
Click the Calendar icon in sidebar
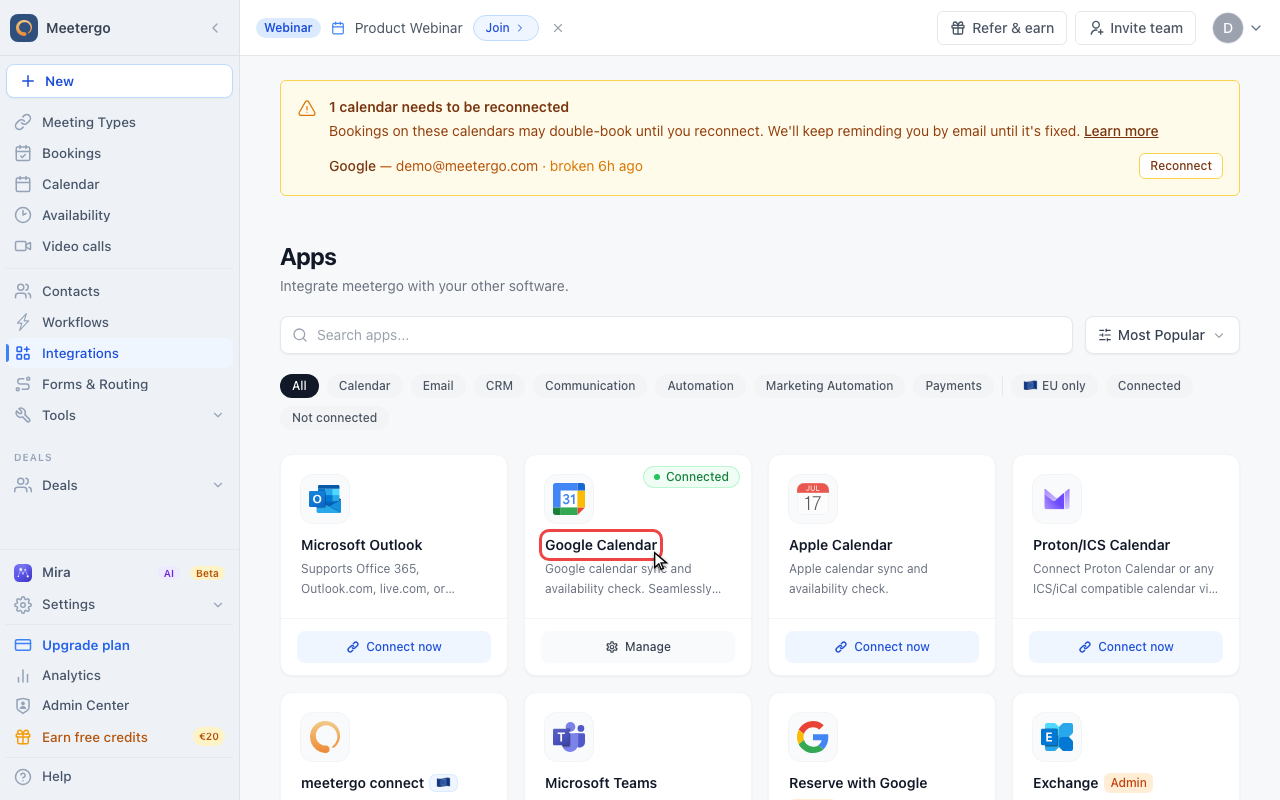pyautogui.click(x=23, y=184)
